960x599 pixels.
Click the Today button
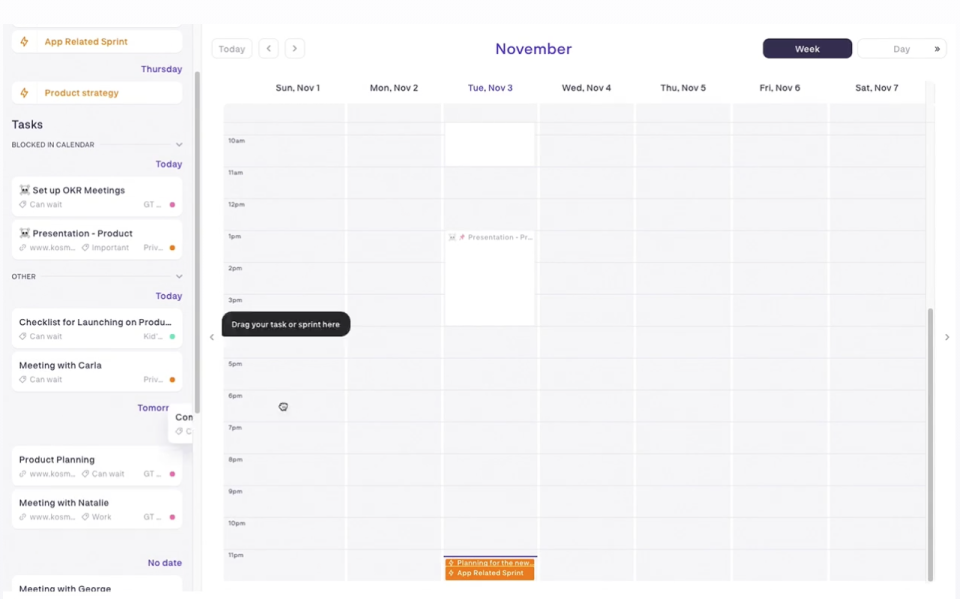coord(231,48)
